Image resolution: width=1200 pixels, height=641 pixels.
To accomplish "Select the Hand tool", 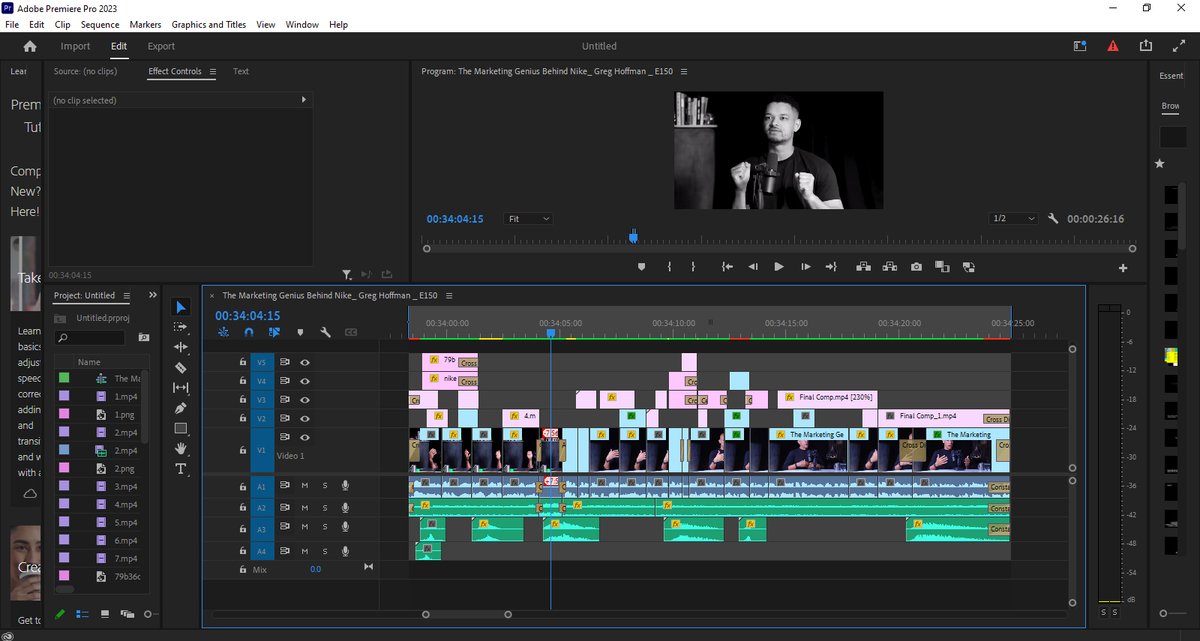I will [x=181, y=449].
